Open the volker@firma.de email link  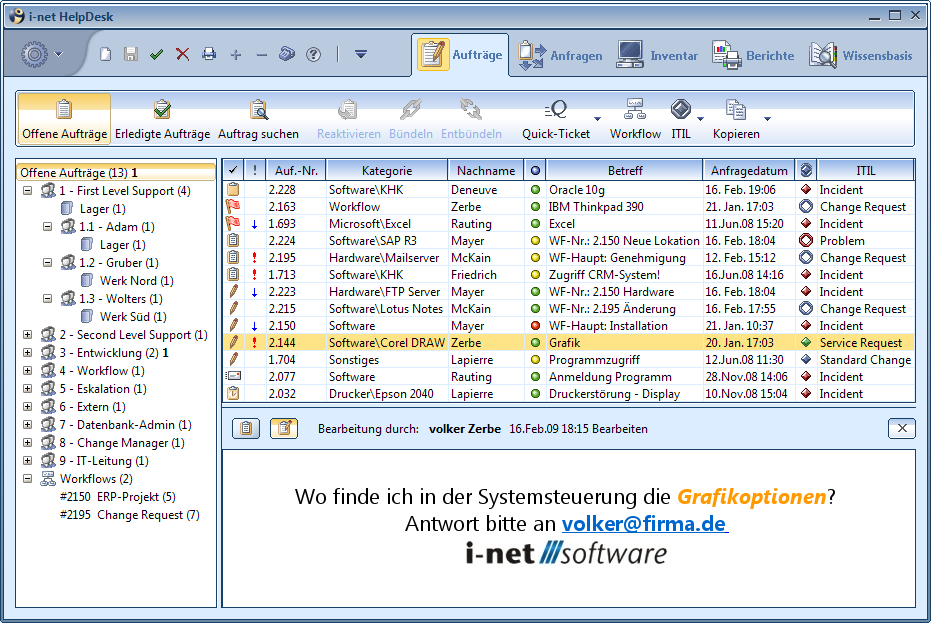[644, 524]
